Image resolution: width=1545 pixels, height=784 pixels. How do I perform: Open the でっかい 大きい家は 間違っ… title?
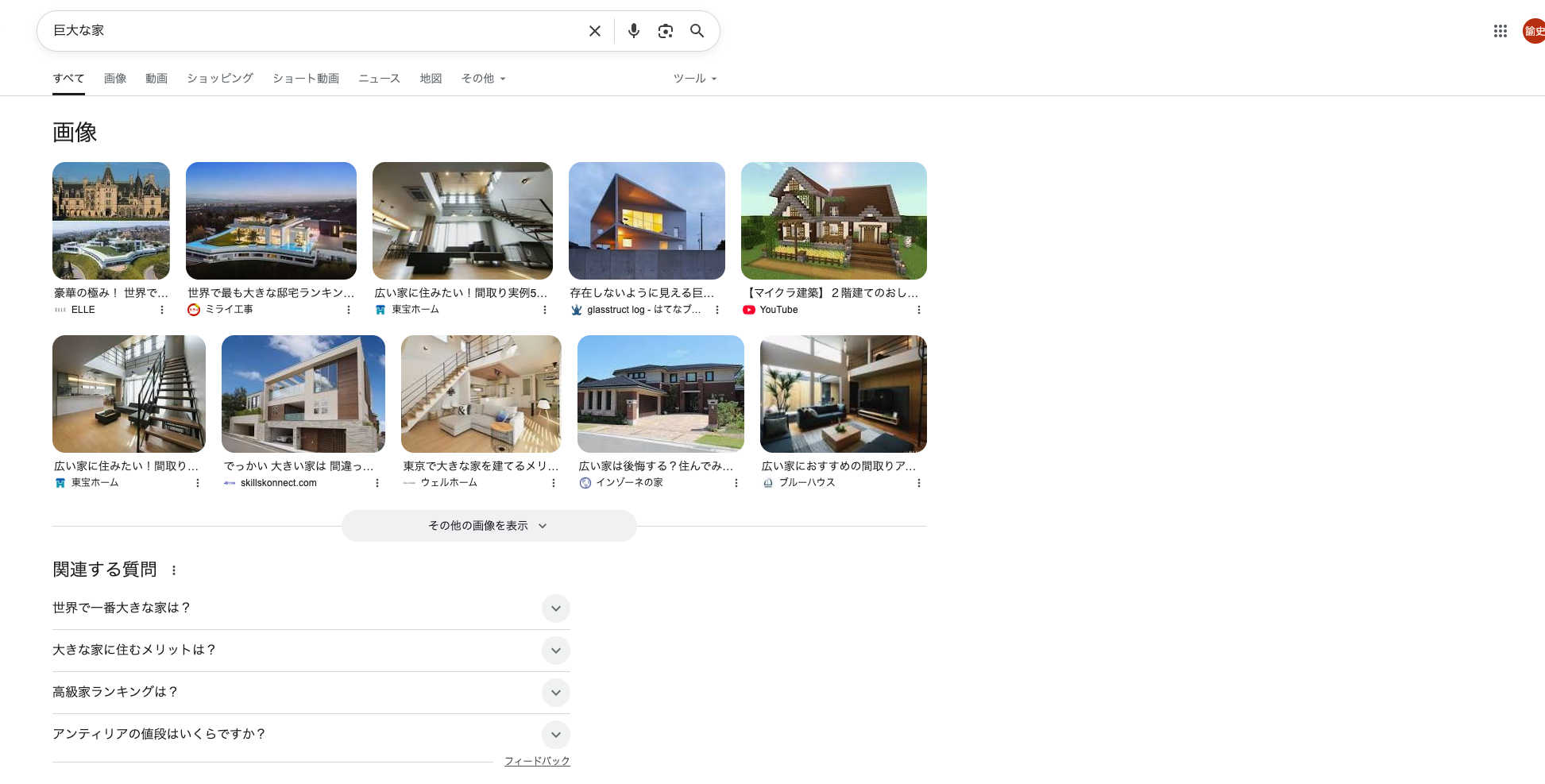coord(299,466)
